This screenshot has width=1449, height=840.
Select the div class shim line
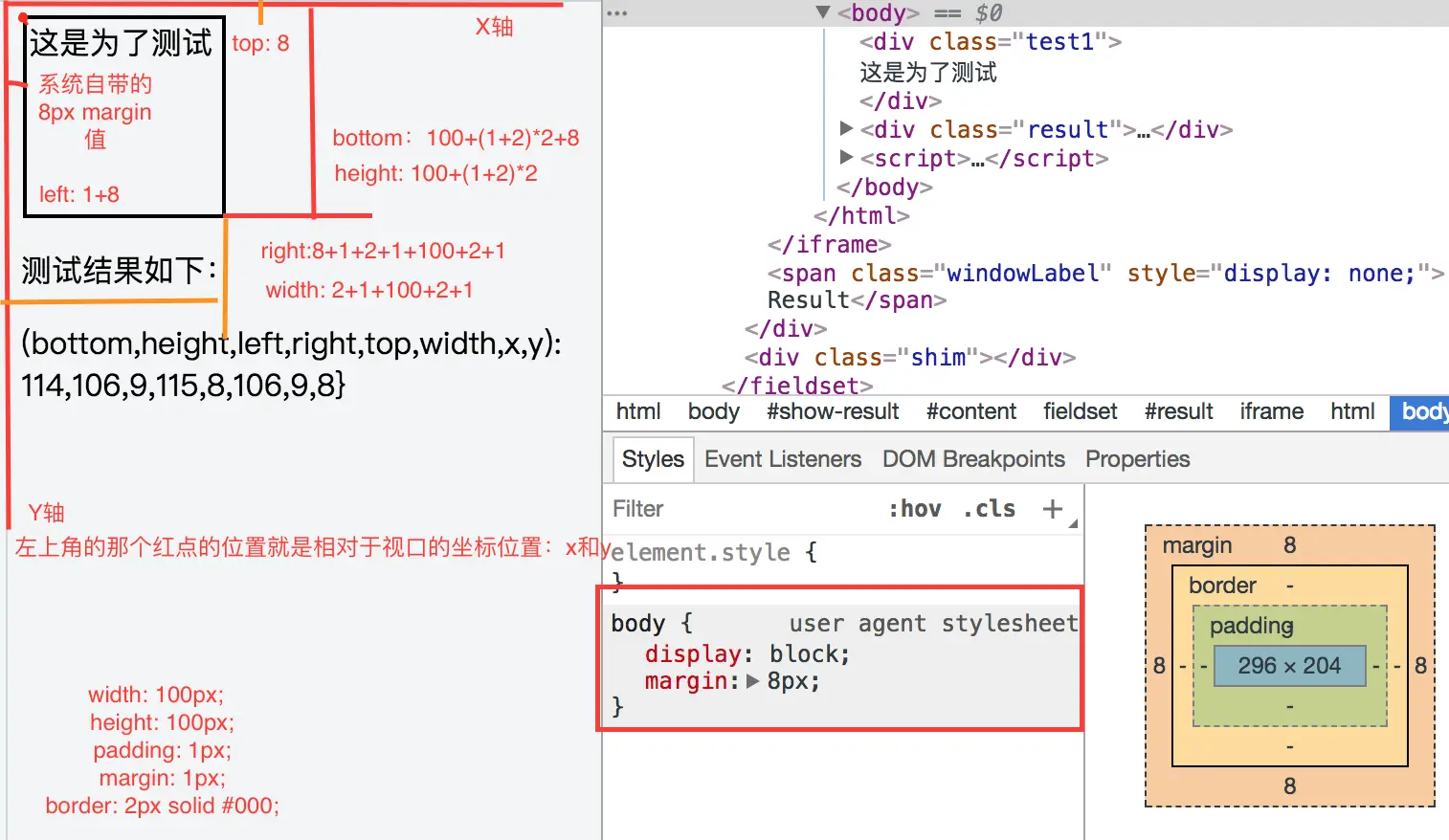pyautogui.click(x=910, y=358)
